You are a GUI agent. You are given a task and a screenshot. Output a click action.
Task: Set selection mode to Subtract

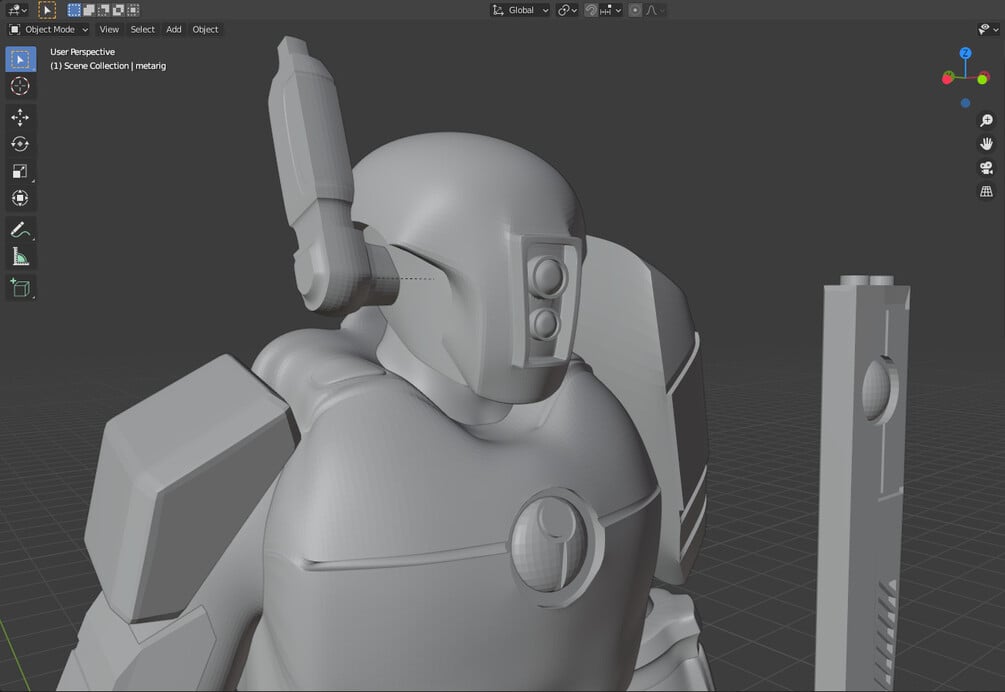(104, 10)
